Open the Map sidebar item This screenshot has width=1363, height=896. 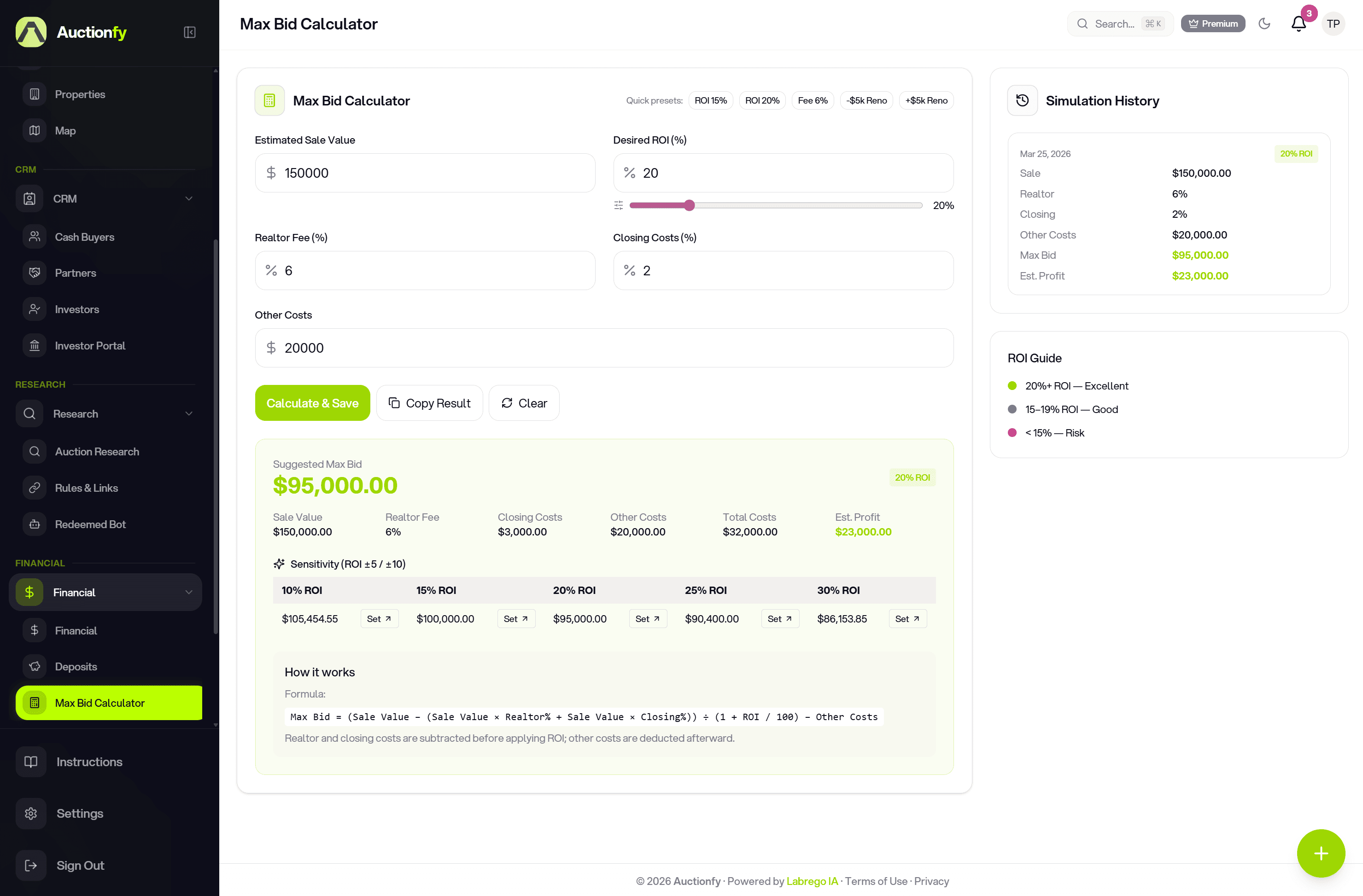pyautogui.click(x=65, y=131)
